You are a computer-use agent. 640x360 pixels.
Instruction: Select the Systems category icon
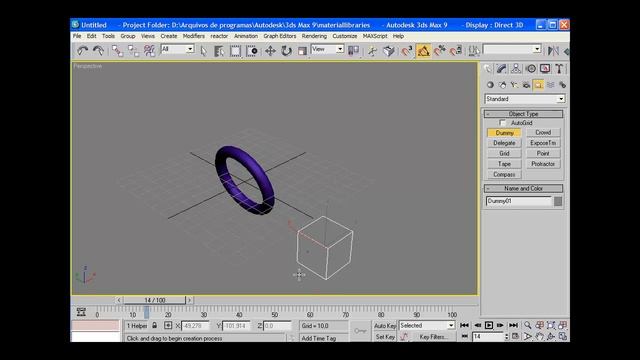point(562,85)
